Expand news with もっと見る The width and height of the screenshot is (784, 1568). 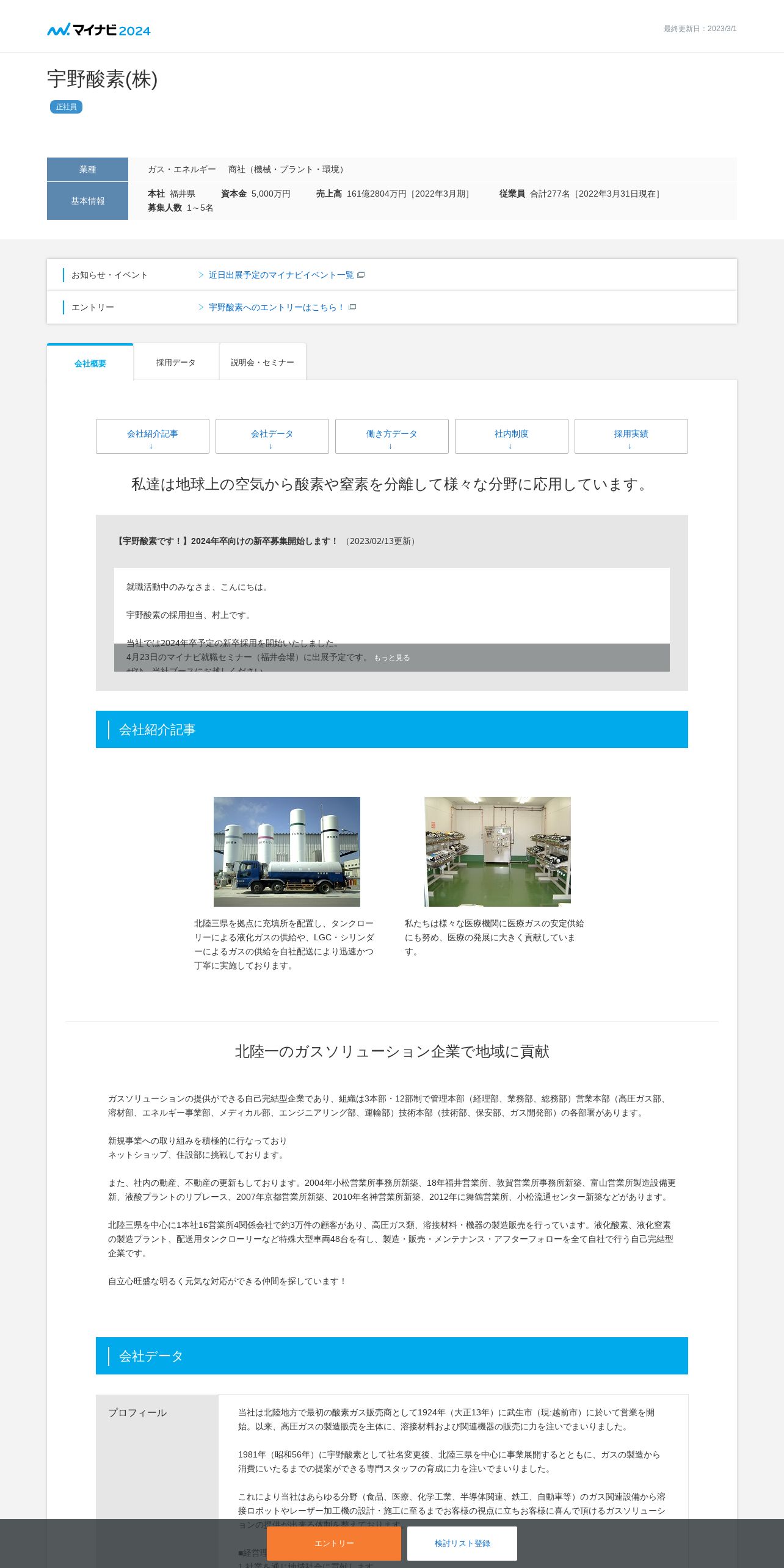click(392, 658)
